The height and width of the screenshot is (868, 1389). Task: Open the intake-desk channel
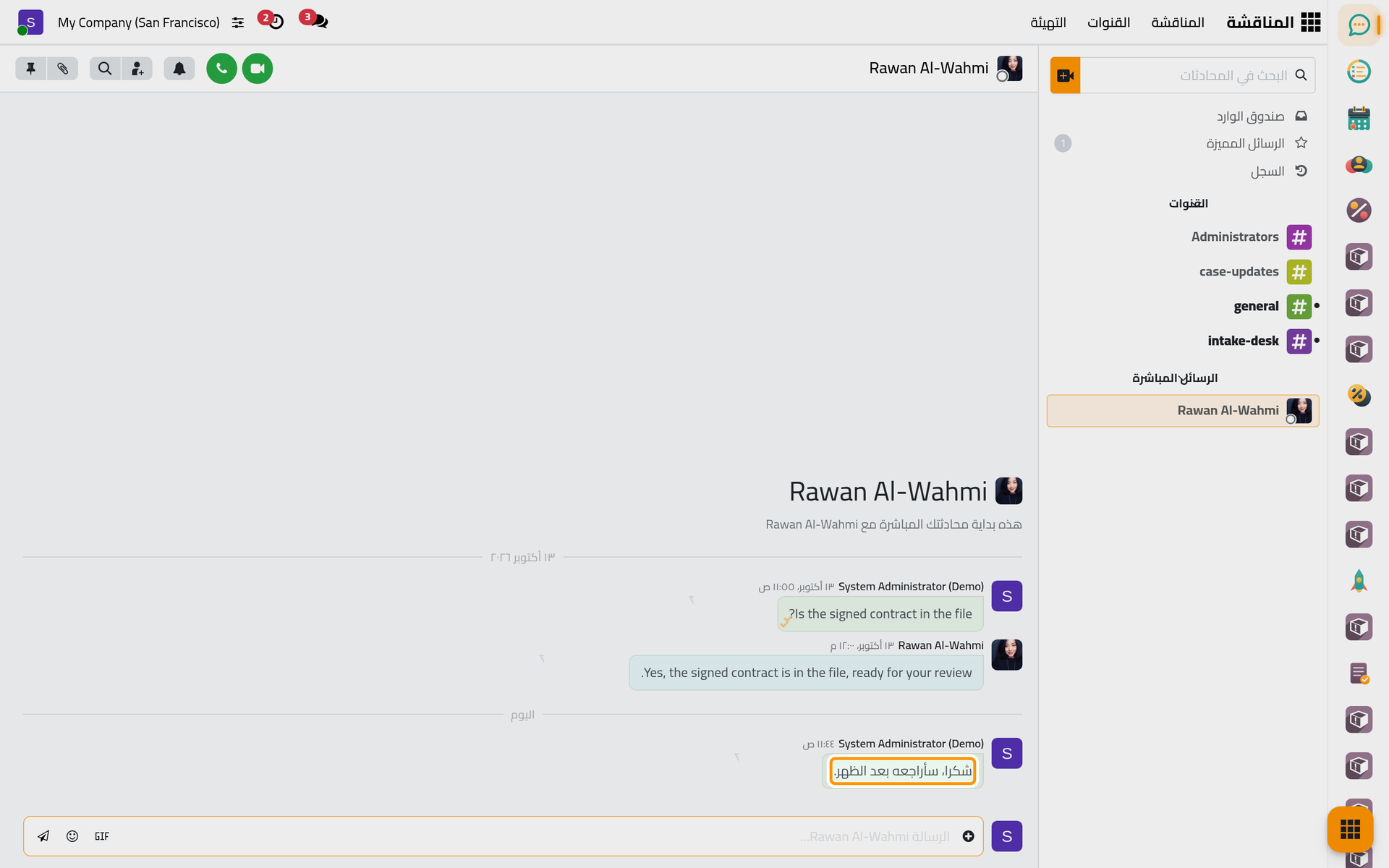1183,341
